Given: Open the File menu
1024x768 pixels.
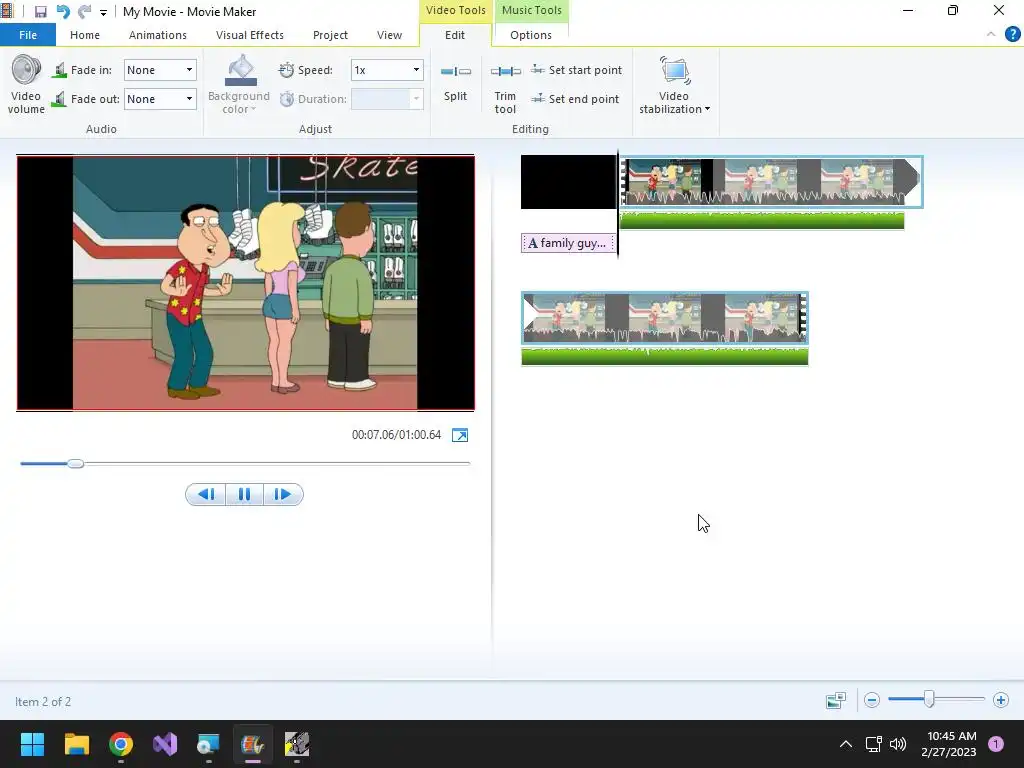Looking at the screenshot, I should coord(28,35).
